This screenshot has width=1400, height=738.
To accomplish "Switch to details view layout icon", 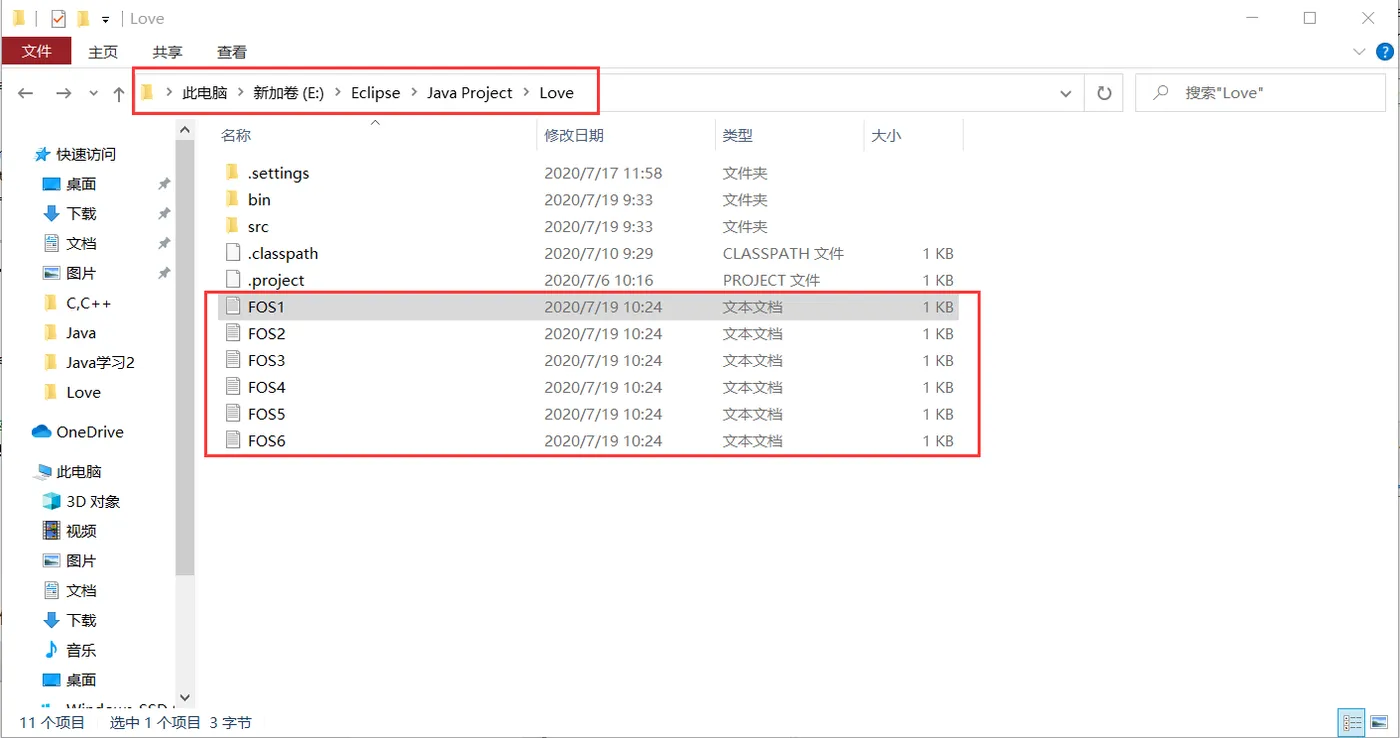I will coord(1352,722).
